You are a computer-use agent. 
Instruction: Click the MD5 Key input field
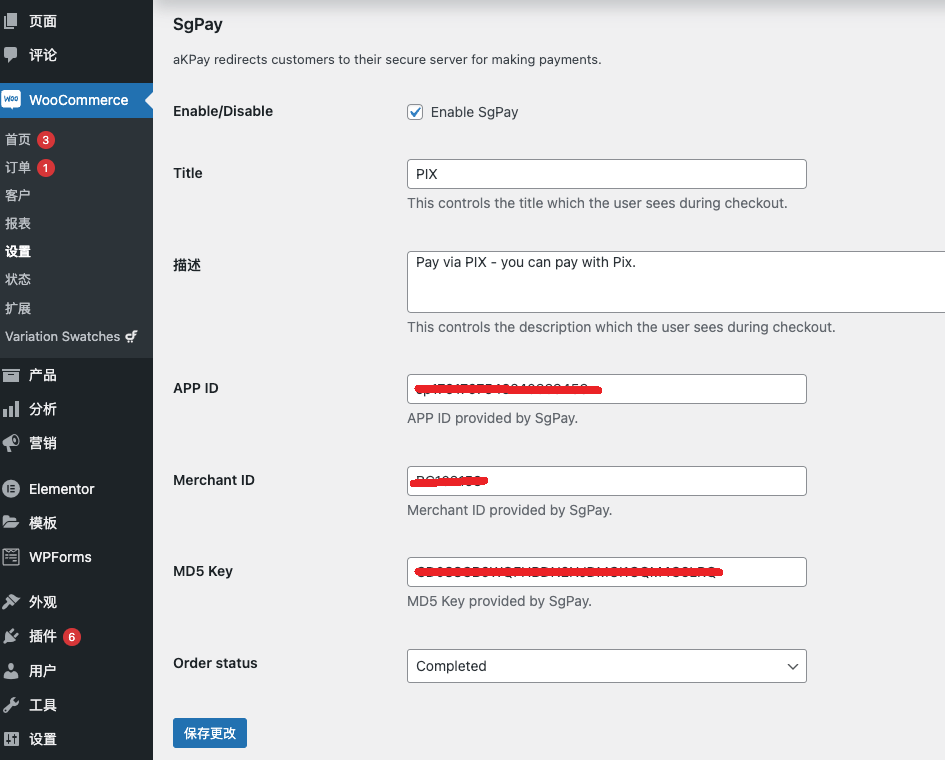pos(606,572)
